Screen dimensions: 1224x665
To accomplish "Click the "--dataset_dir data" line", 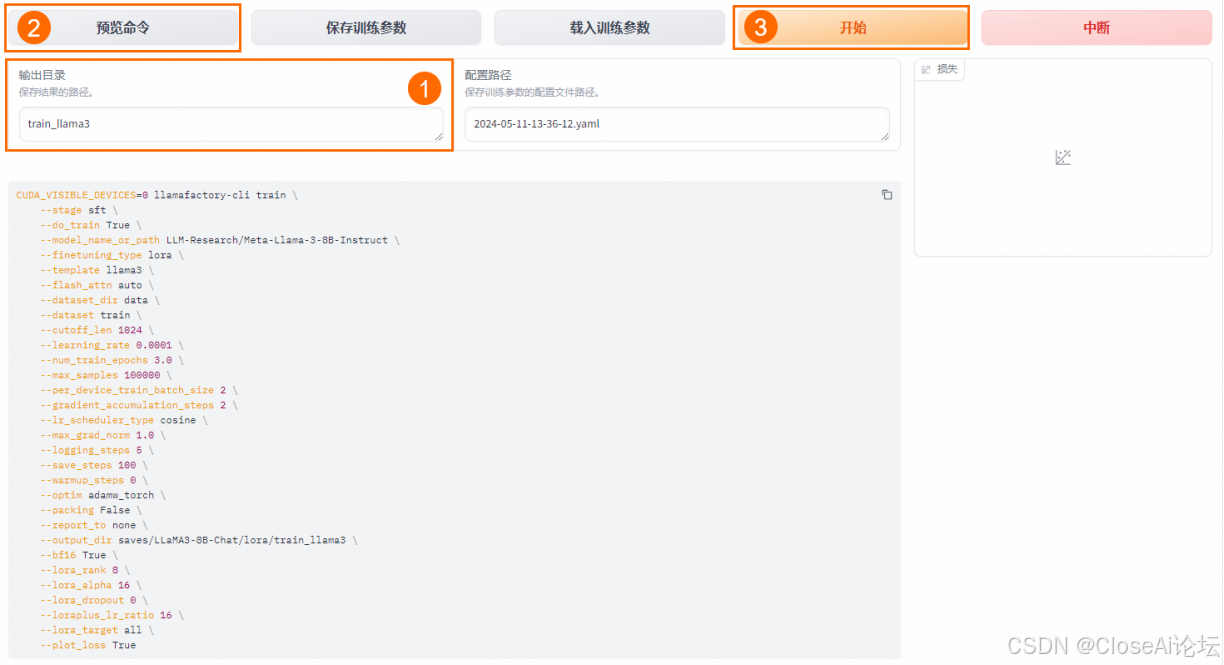I will (99, 300).
